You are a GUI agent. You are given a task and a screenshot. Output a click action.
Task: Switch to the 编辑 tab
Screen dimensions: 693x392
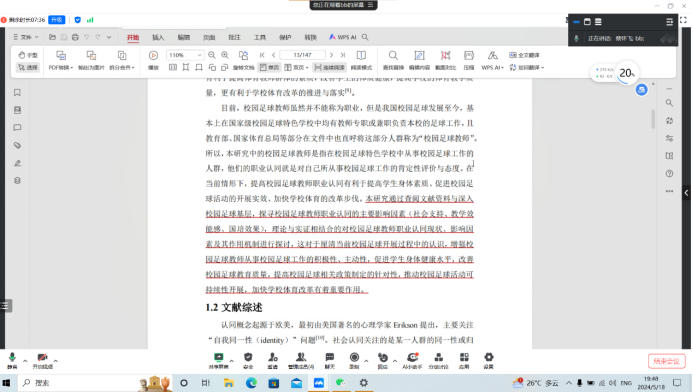coord(183,38)
